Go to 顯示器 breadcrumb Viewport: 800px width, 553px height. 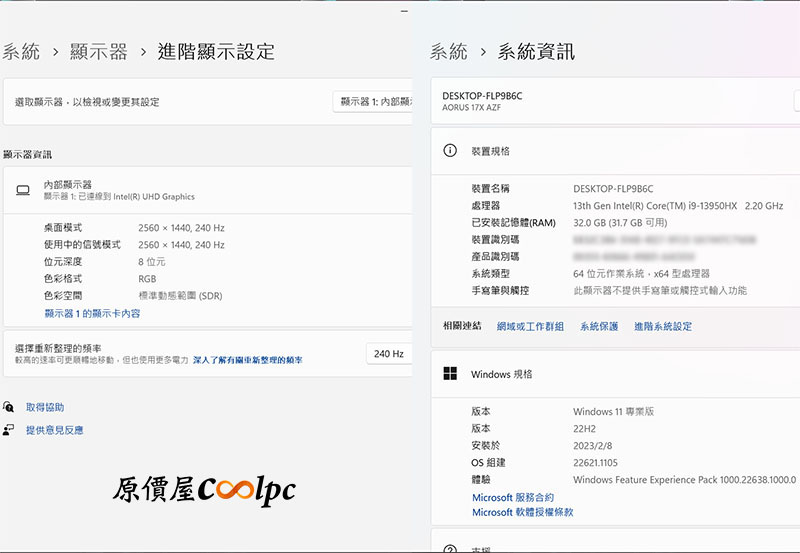pyautogui.click(x=98, y=52)
